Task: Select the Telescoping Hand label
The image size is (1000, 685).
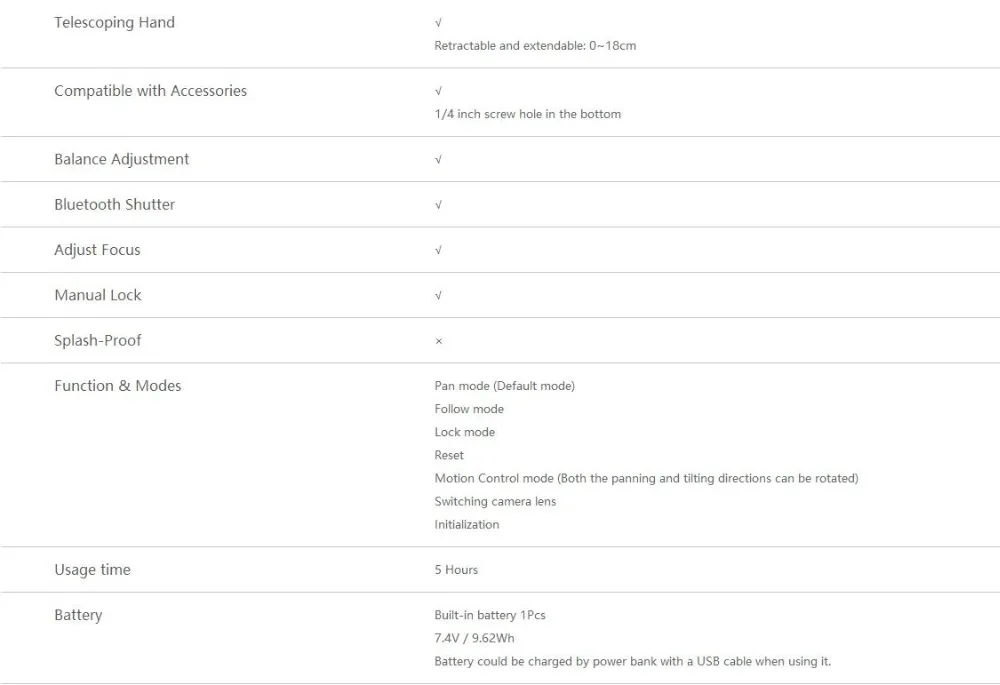Action: coord(114,23)
